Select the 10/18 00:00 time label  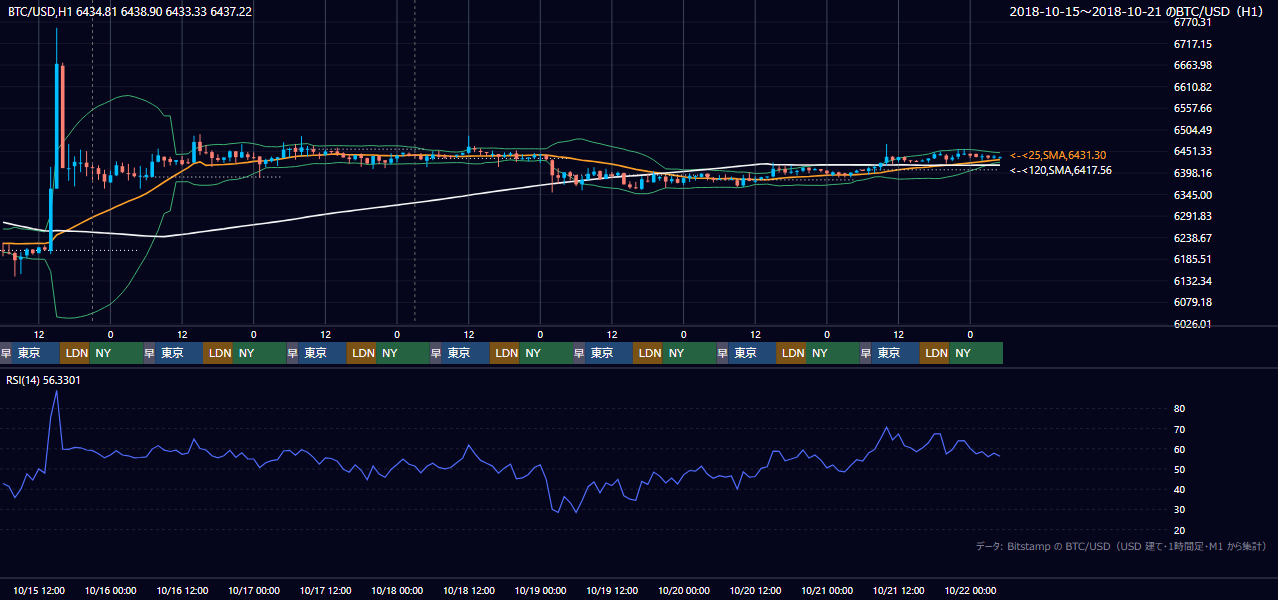pyautogui.click(x=397, y=591)
